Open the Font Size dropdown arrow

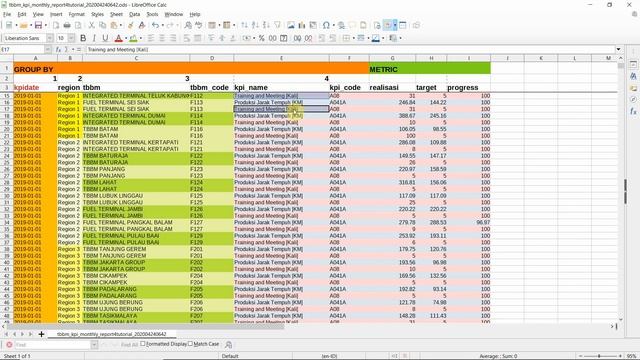point(71,38)
